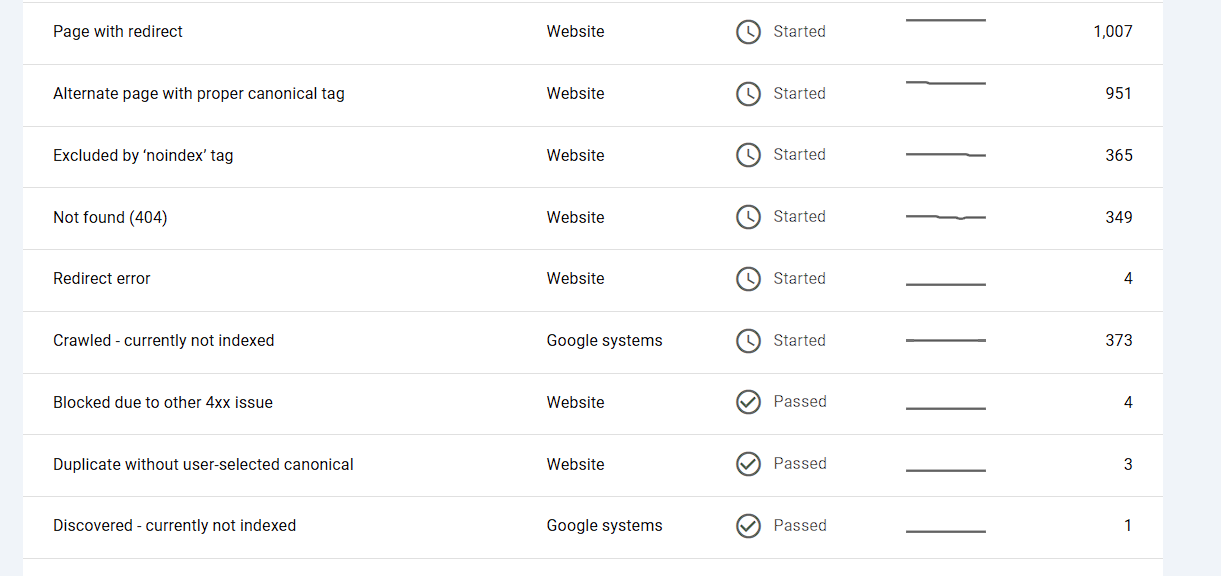Click the clock icon beside Alternate page canonical row
The height and width of the screenshot is (576, 1221).
[748, 94]
